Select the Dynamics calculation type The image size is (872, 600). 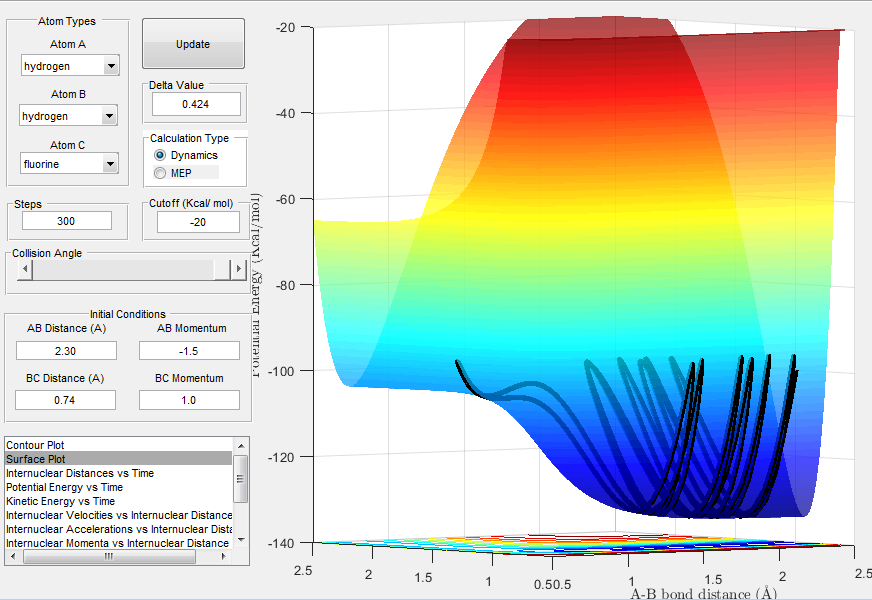(160, 155)
